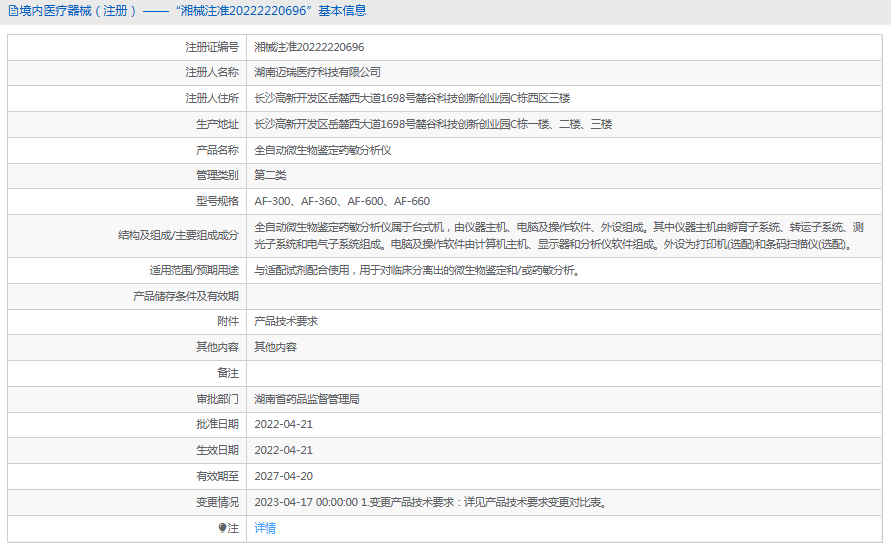The height and width of the screenshot is (549, 891).
Task: Click the document icon beside 境内医疗器械 title
Action: point(13,11)
